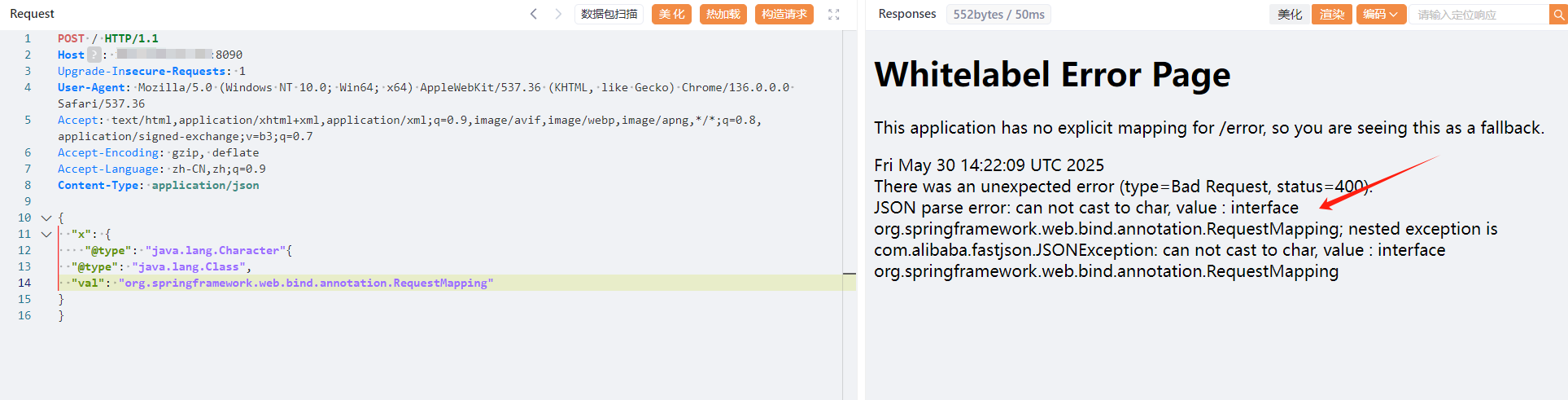Click the question mark icon beside Host
This screenshot has height=400, width=1568.
tap(94, 55)
